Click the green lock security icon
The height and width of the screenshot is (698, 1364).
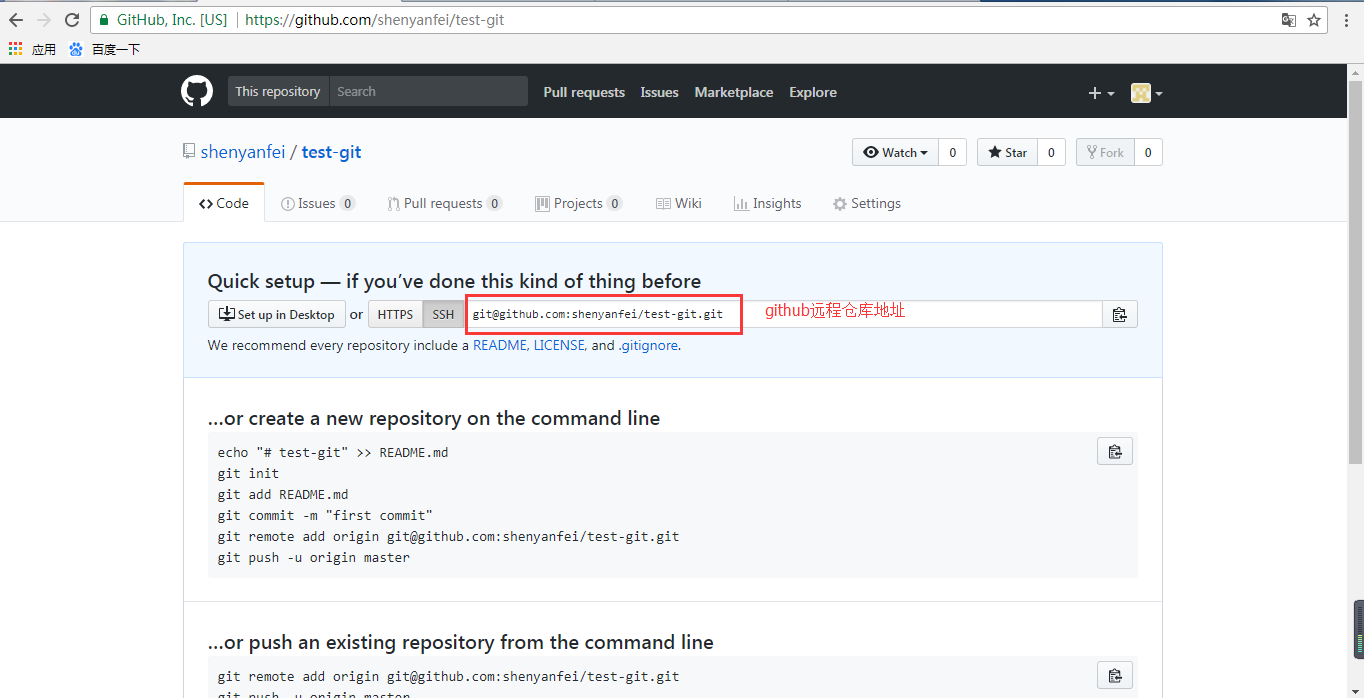(103, 20)
